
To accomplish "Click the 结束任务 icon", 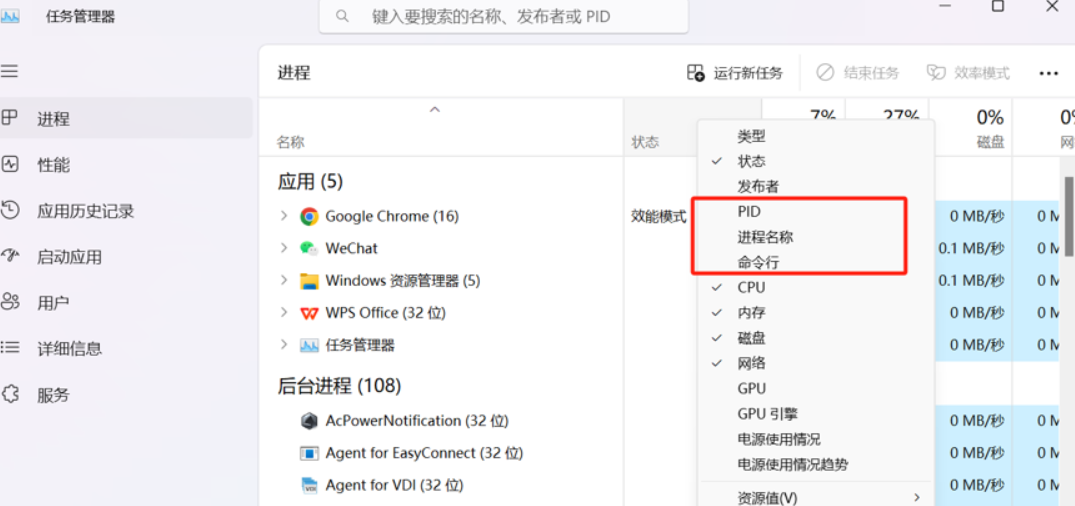I will (825, 73).
